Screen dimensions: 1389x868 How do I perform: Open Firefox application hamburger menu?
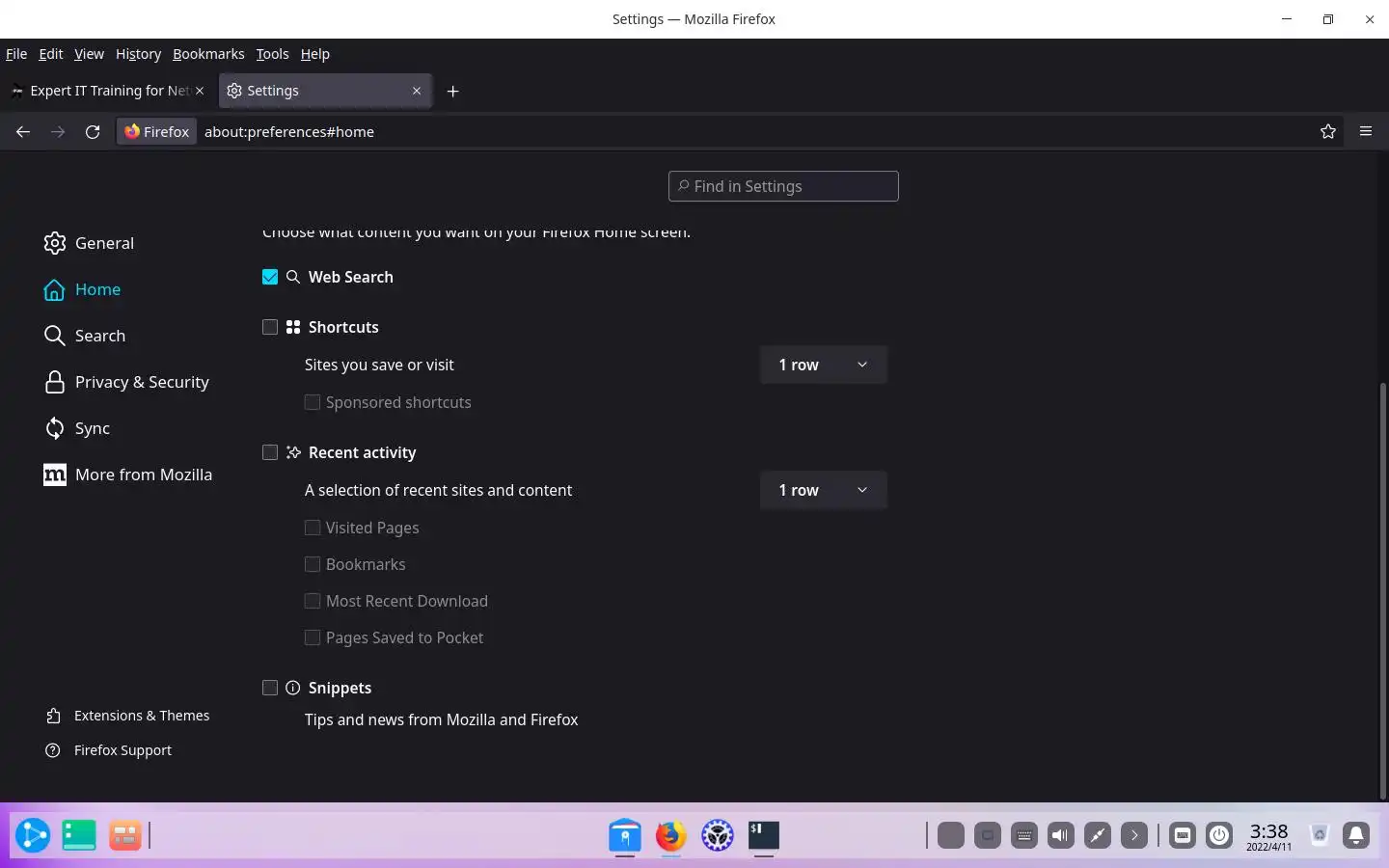click(1366, 132)
